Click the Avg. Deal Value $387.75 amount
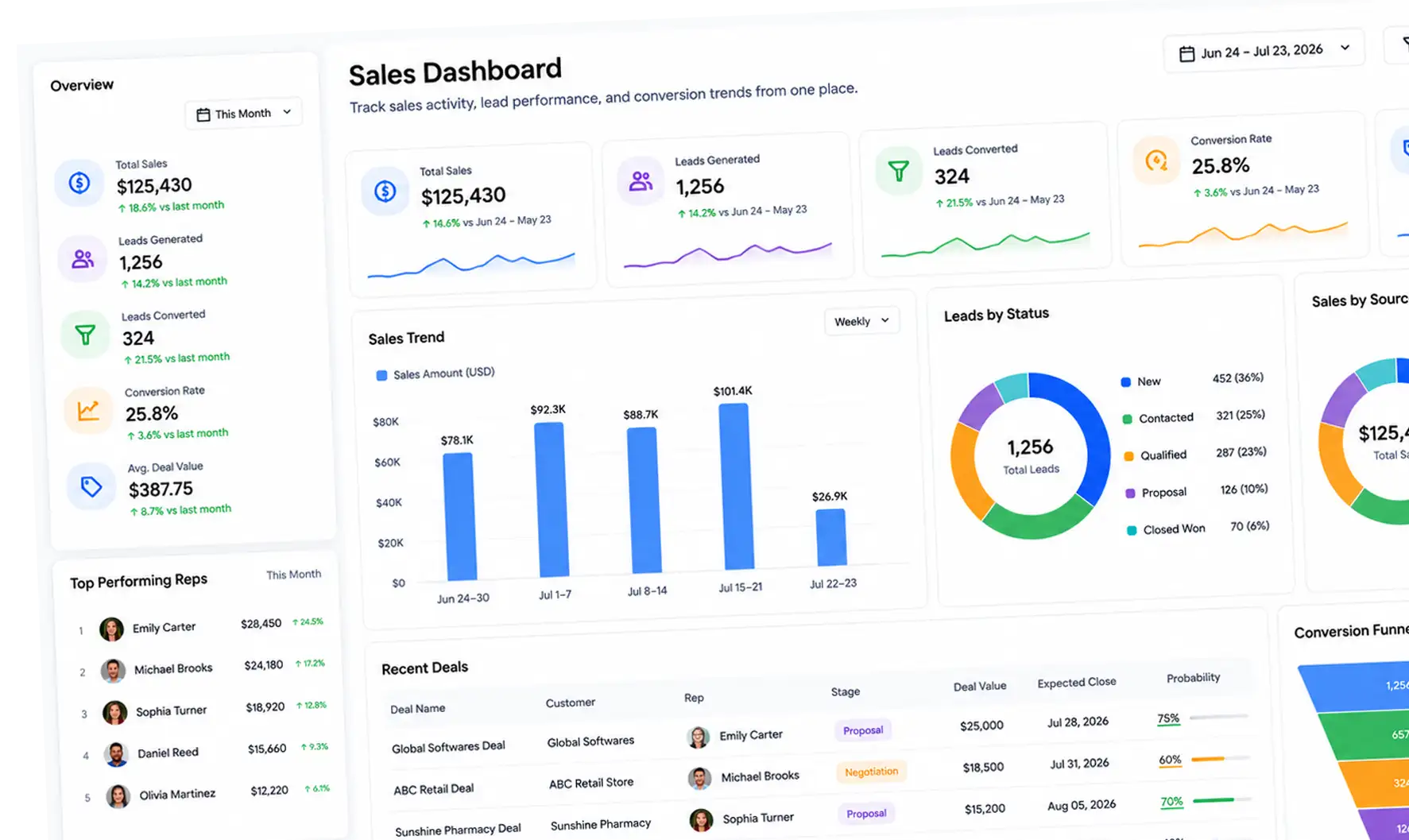The width and height of the screenshot is (1409, 840). [x=161, y=489]
